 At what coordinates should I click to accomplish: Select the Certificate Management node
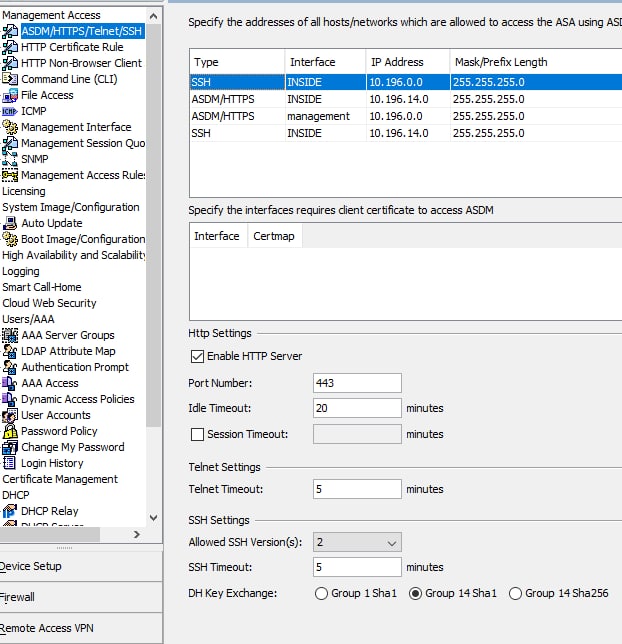[60, 479]
